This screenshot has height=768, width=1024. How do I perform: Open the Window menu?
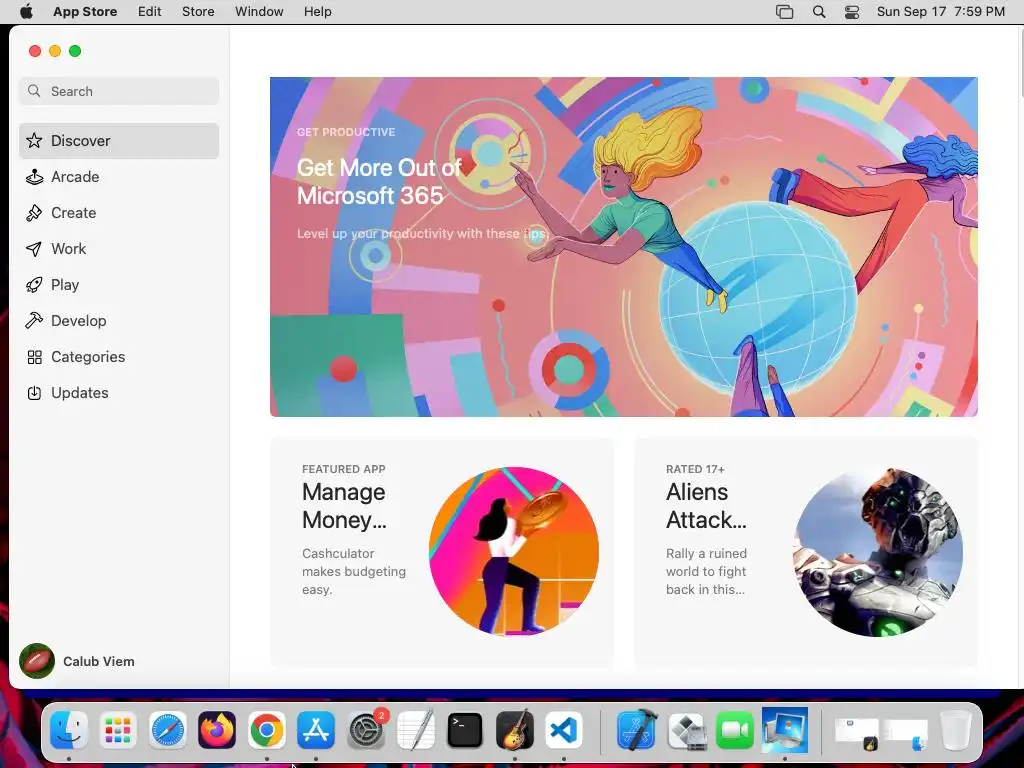coord(259,12)
